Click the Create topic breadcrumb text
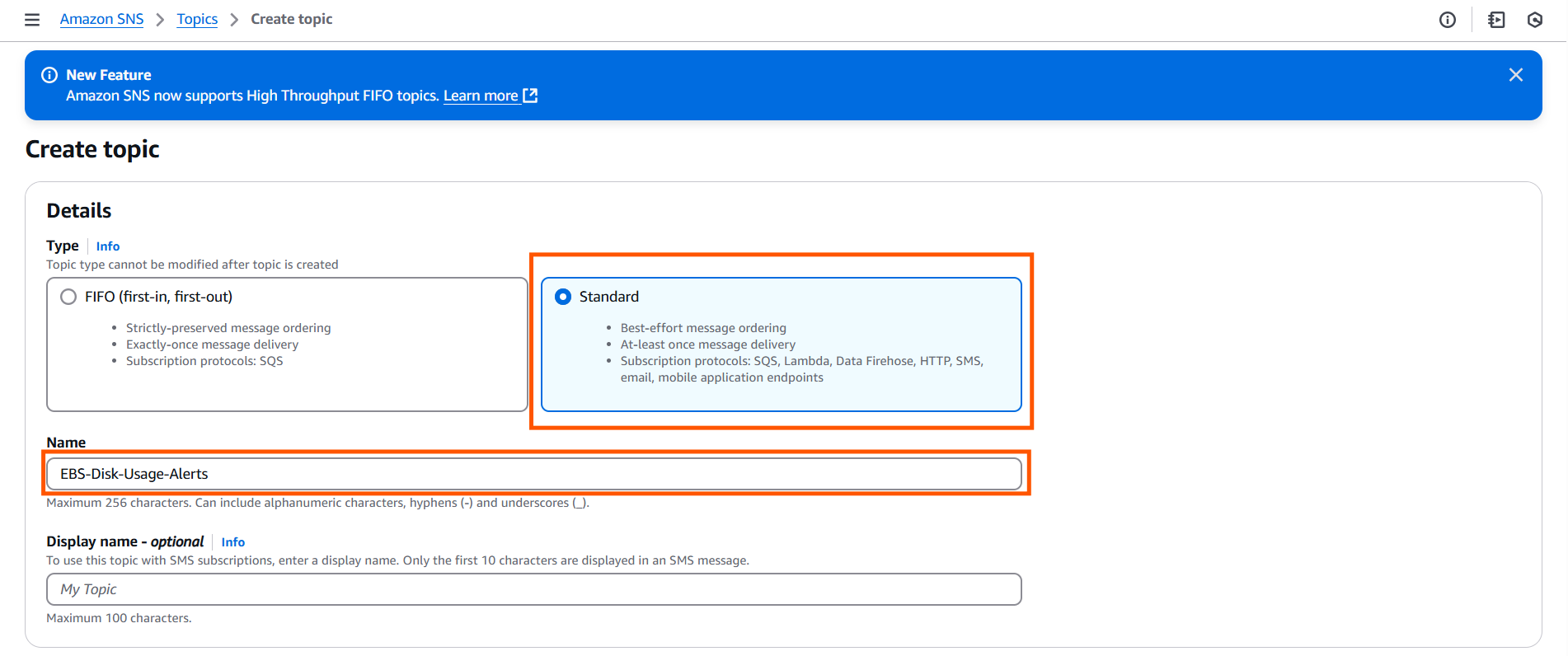 (x=292, y=19)
